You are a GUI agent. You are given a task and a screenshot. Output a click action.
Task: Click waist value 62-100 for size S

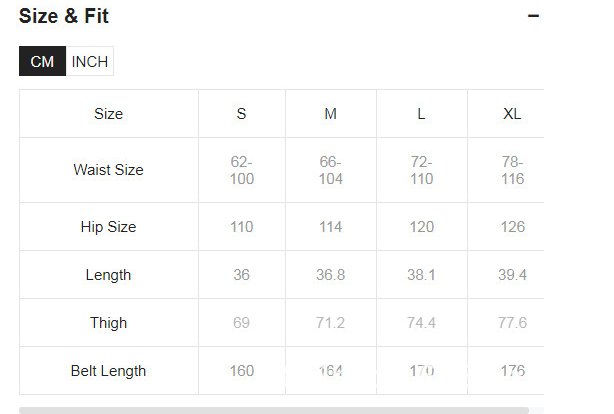(241, 170)
